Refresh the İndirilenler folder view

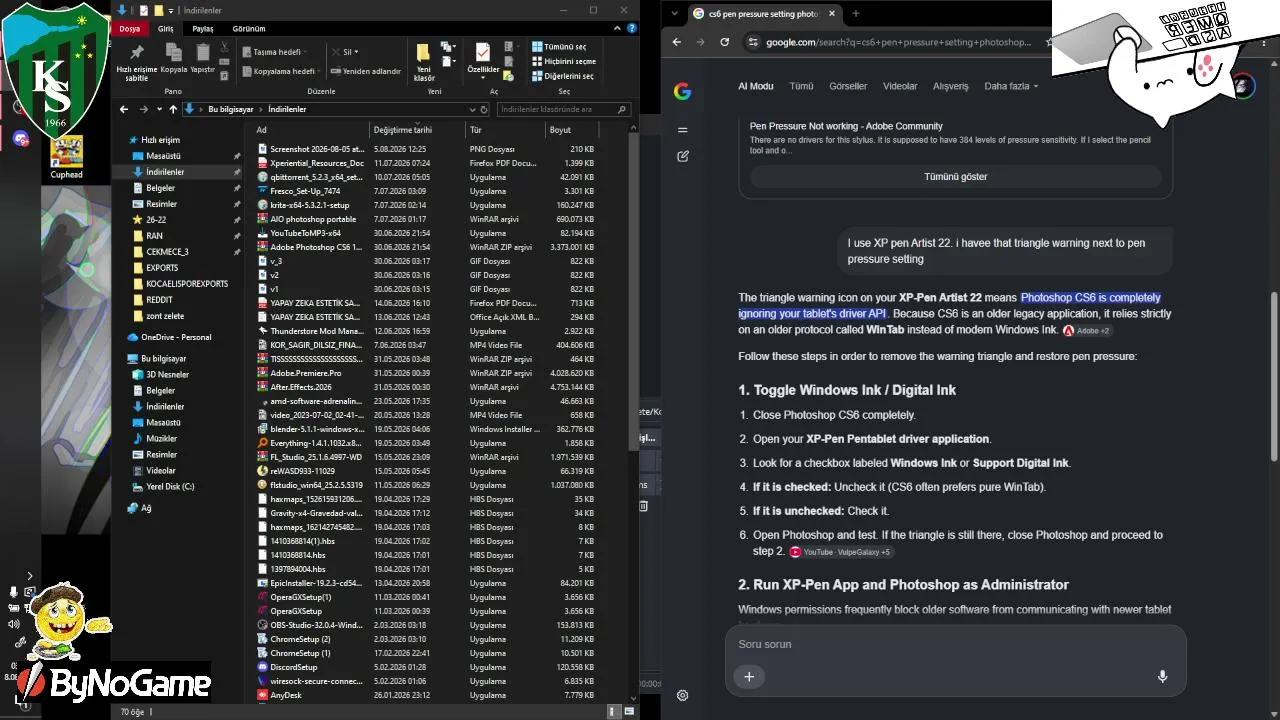coord(484,109)
